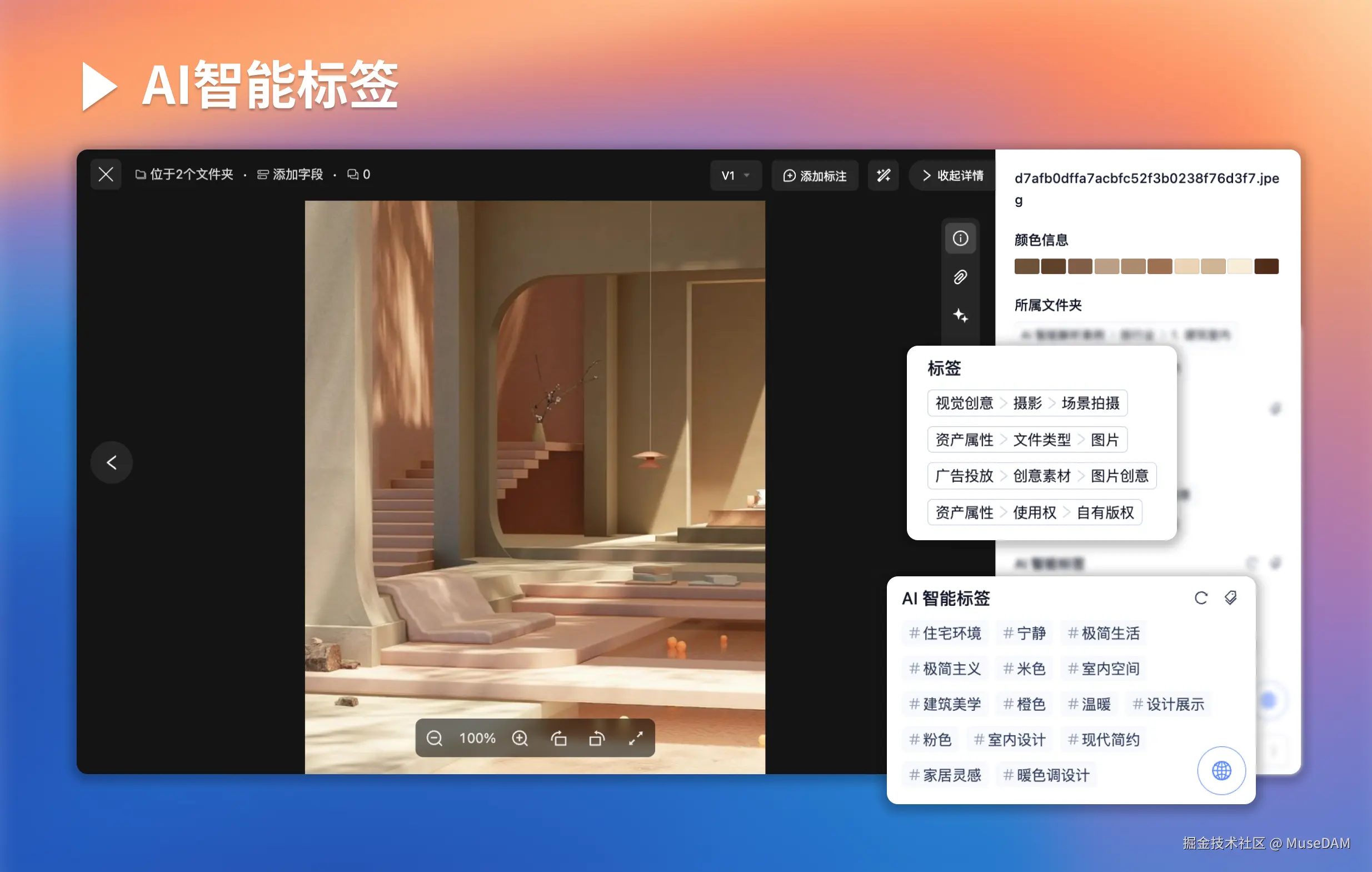Select the info panel icon in the sidebar
This screenshot has height=872, width=1372.
[x=961, y=238]
